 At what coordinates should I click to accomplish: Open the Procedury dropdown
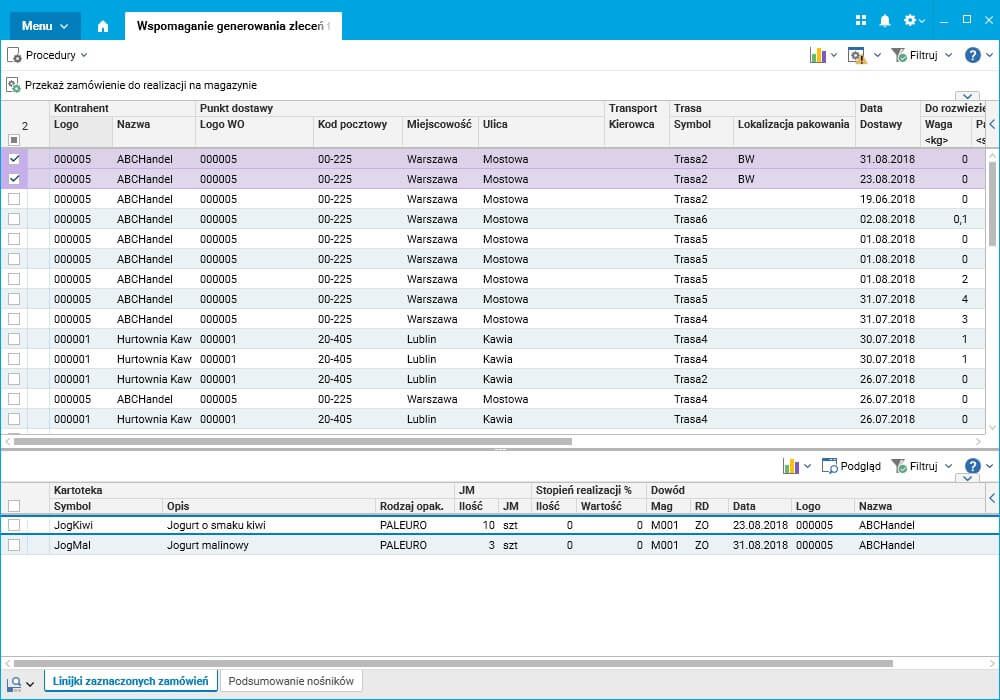tap(48, 55)
